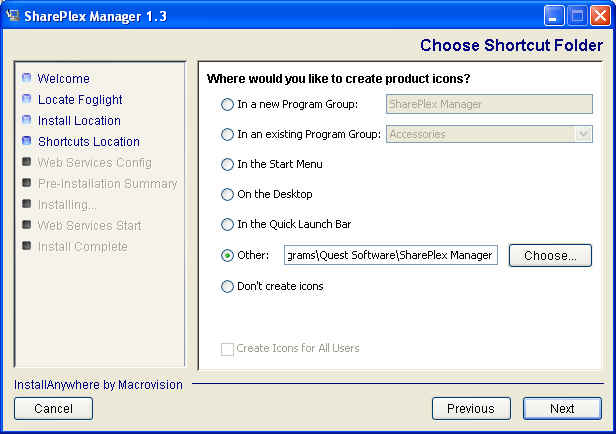Click the Welcome step label
The width and height of the screenshot is (616, 434).
pos(64,79)
